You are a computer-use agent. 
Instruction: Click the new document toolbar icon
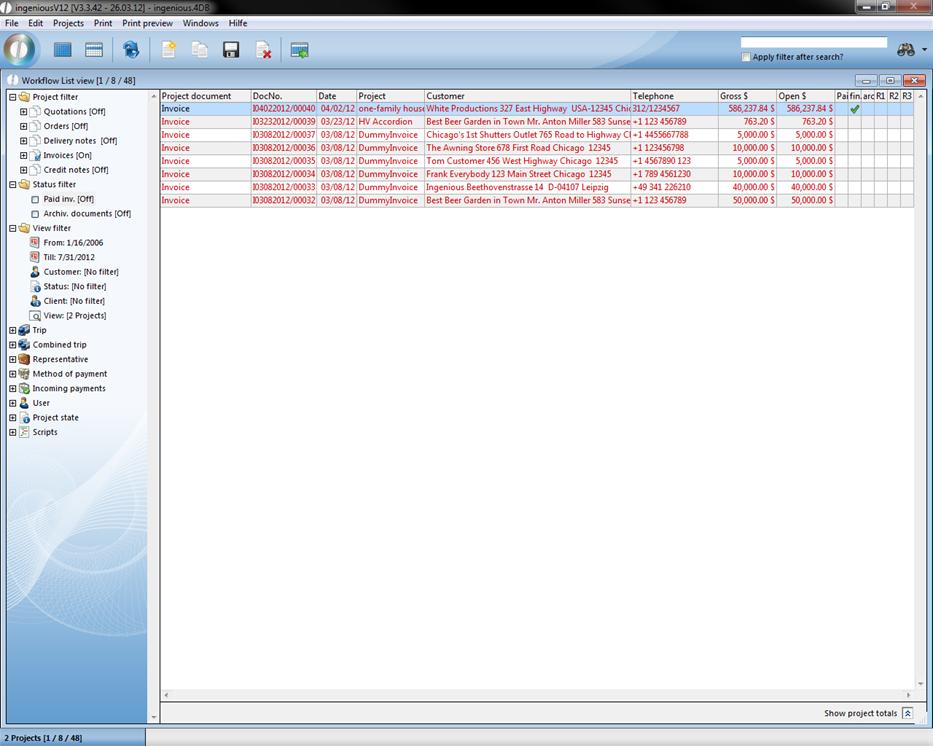(168, 50)
